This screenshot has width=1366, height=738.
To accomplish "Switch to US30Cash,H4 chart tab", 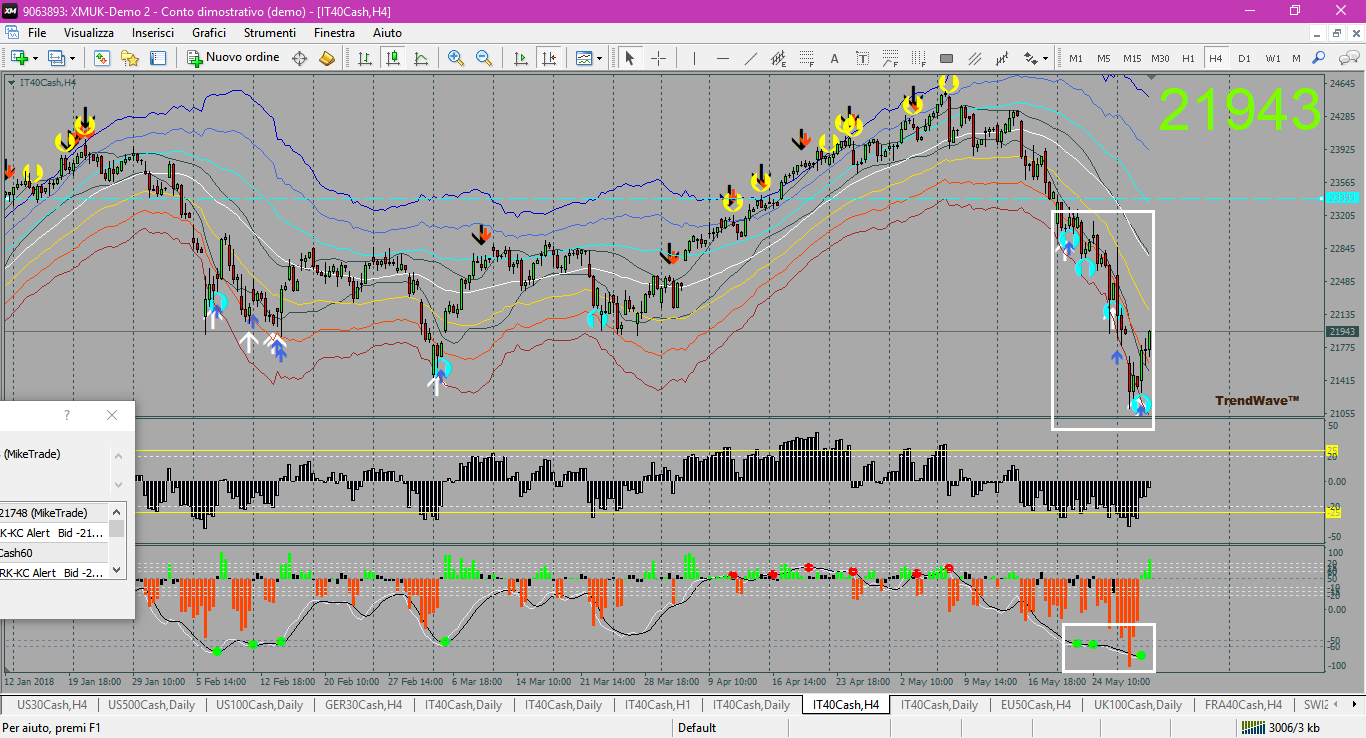I will tap(52, 705).
